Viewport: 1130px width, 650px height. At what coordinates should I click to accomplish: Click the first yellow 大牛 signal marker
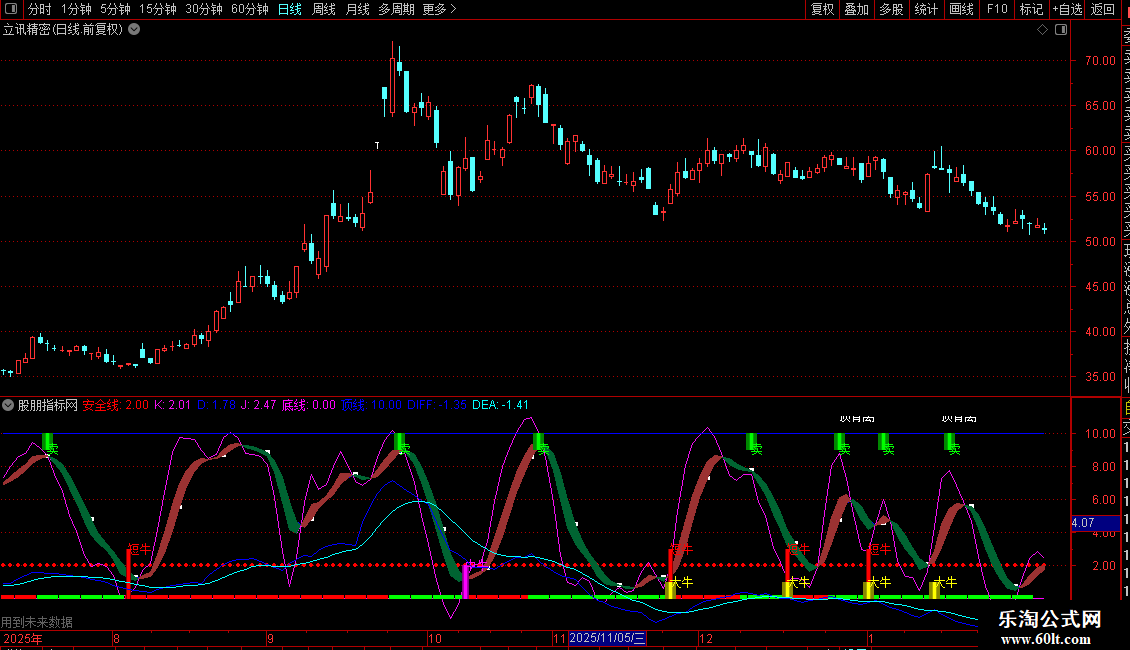(x=671, y=589)
